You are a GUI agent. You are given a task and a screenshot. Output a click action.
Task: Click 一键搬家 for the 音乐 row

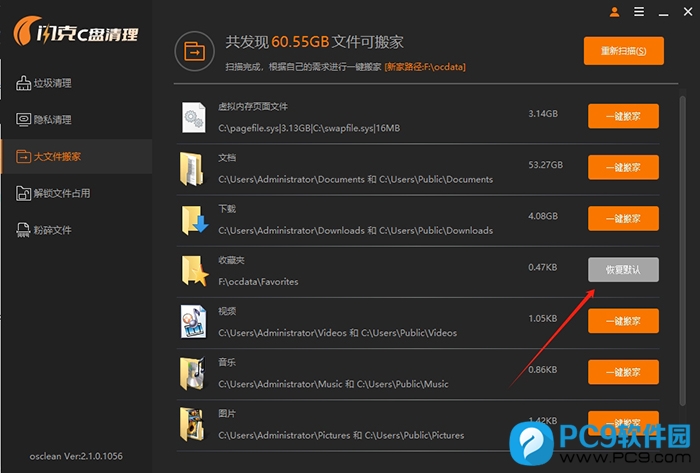click(x=623, y=372)
